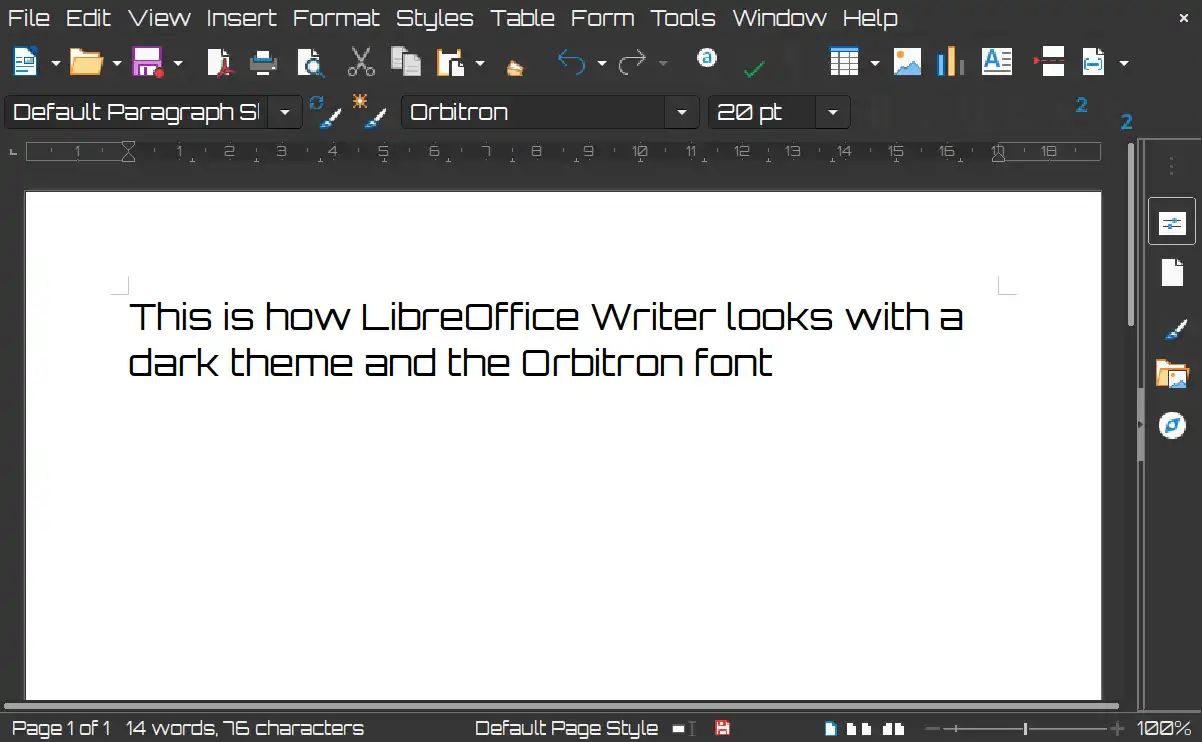The width and height of the screenshot is (1202, 742).
Task: Open sidebar settings three-dot menu
Action: [1172, 166]
